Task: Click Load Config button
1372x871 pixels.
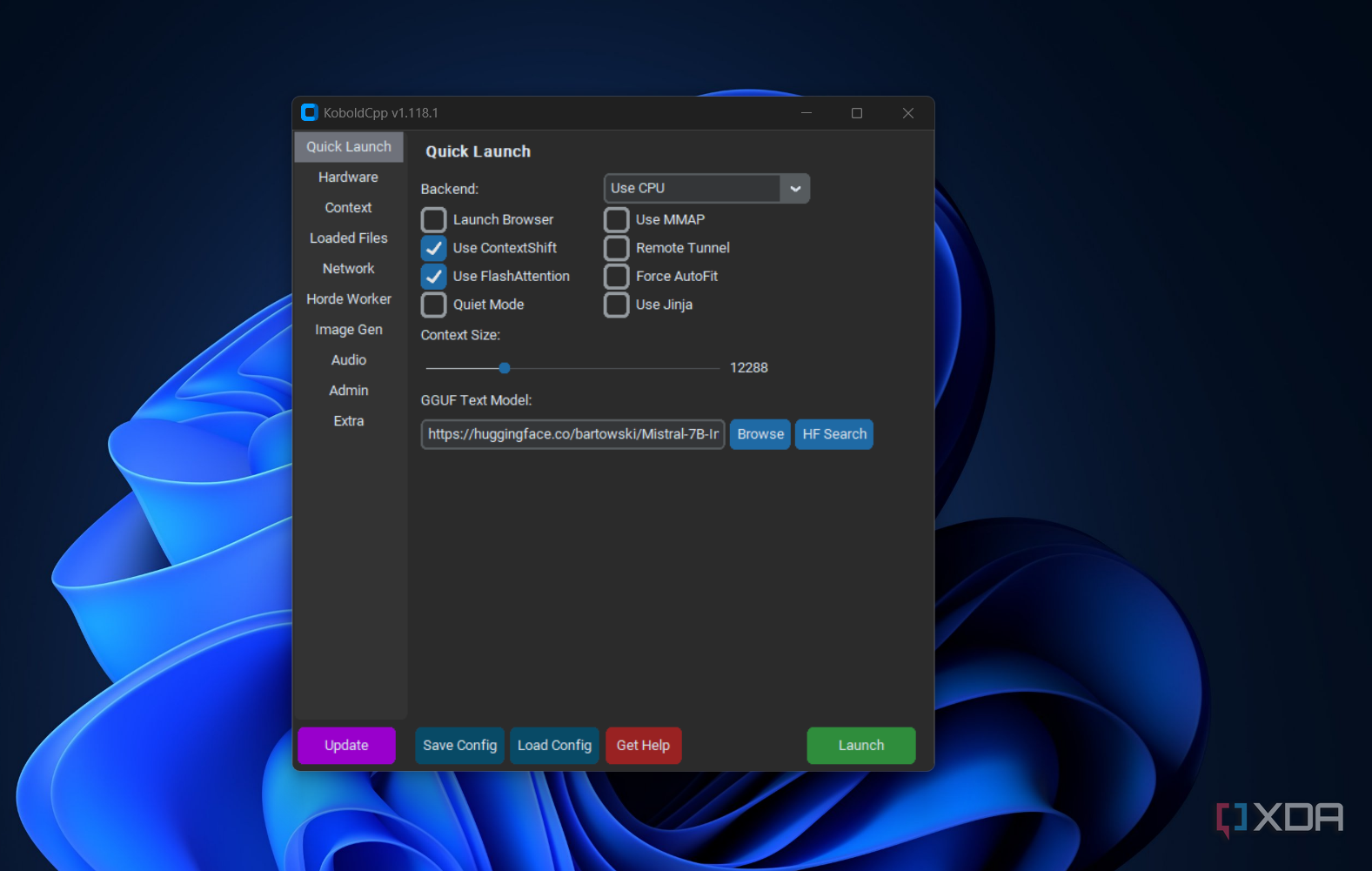Action: pyautogui.click(x=554, y=746)
